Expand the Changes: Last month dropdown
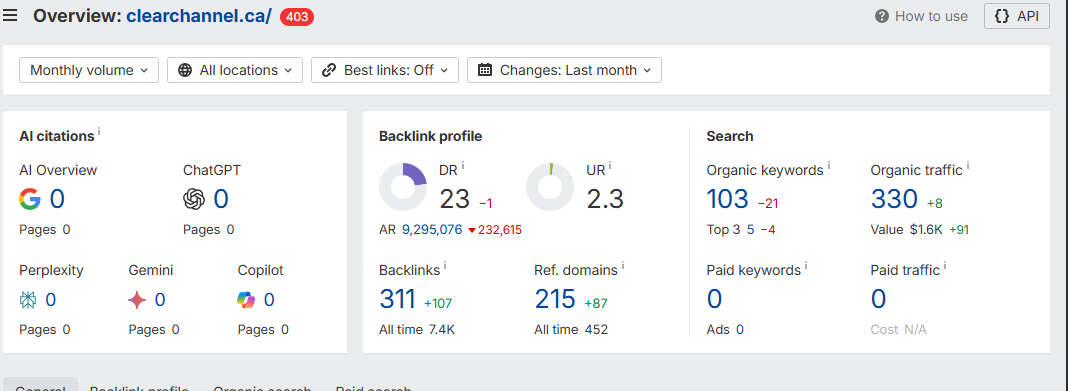Screen dimensions: 1068x391 pos(565,70)
